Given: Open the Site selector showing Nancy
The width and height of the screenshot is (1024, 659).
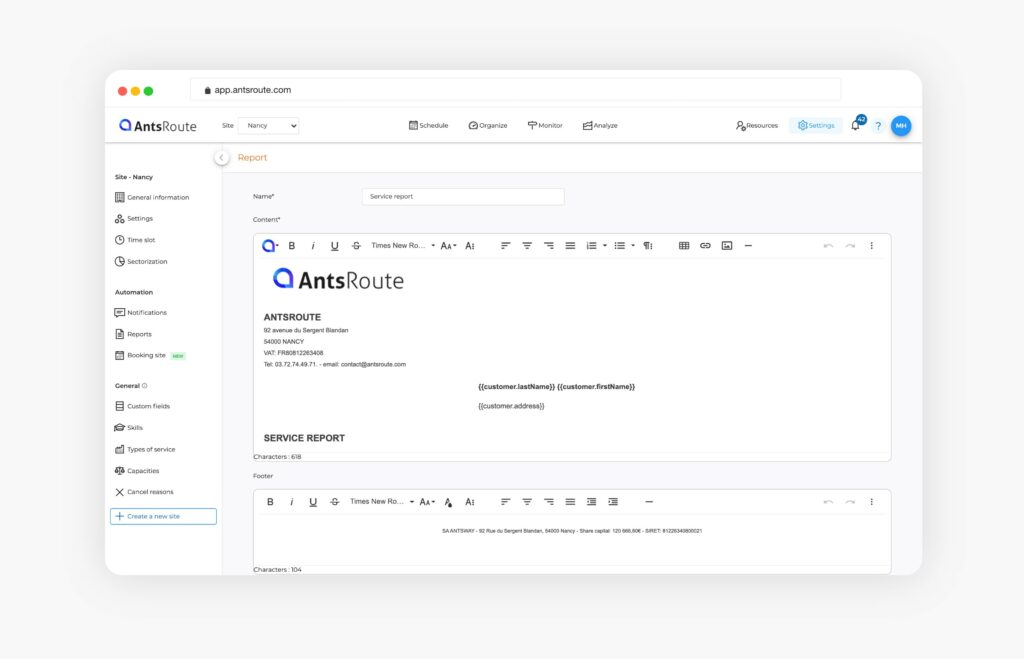Looking at the screenshot, I should (x=267, y=125).
